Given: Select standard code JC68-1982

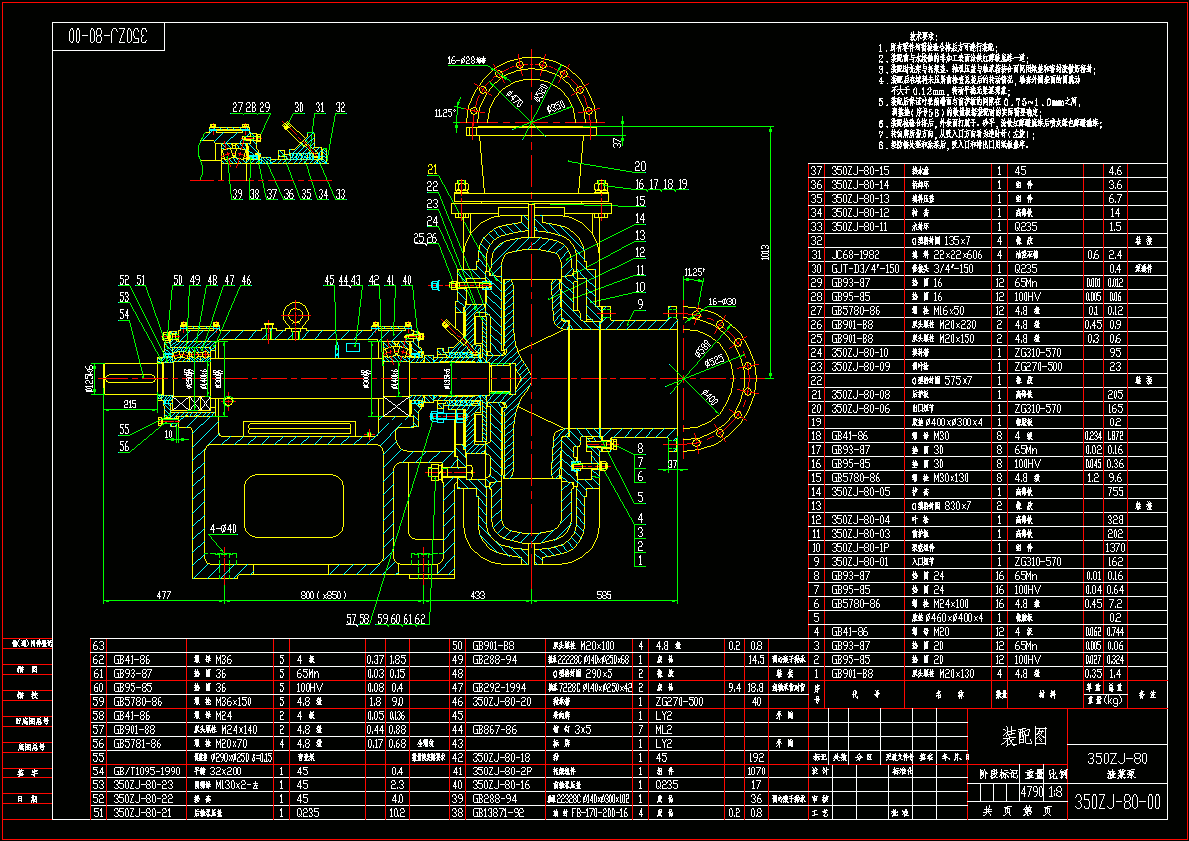Looking at the screenshot, I should (855, 255).
